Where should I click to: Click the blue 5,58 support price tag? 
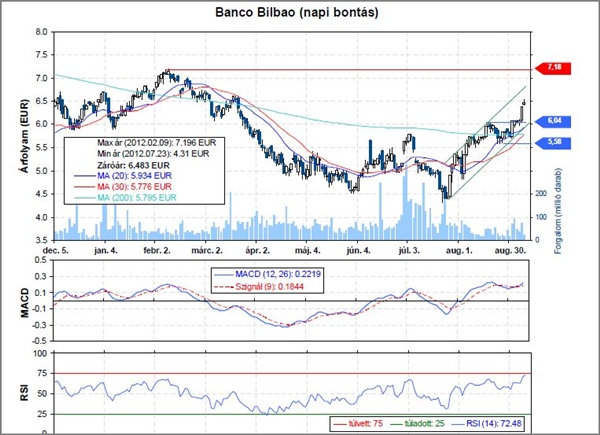tap(553, 143)
